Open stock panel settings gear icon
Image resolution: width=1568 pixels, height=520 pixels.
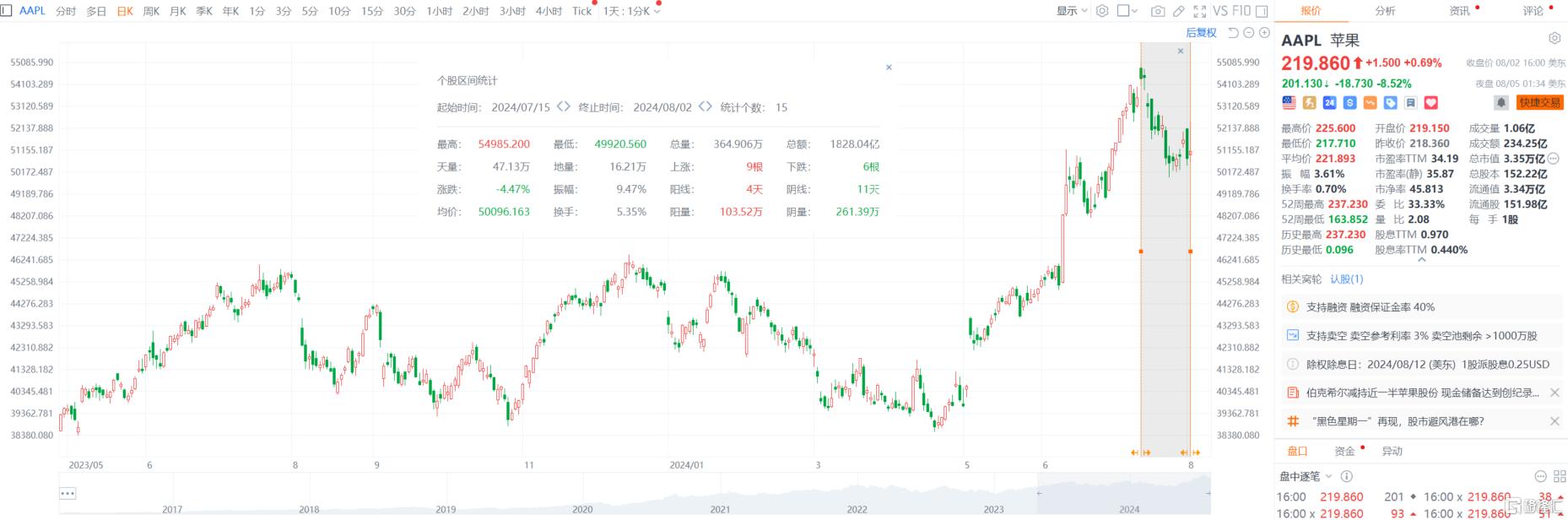point(1554,39)
